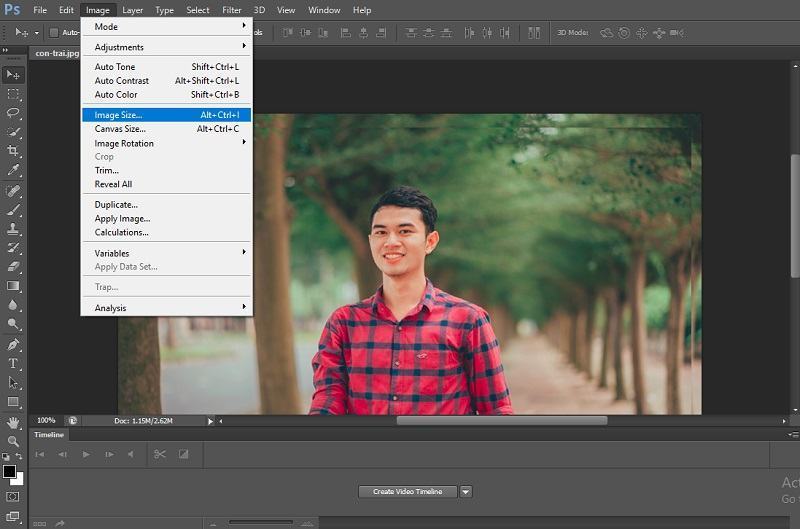
Task: Click the horizontal canvas scrollbar
Action: (x=502, y=421)
